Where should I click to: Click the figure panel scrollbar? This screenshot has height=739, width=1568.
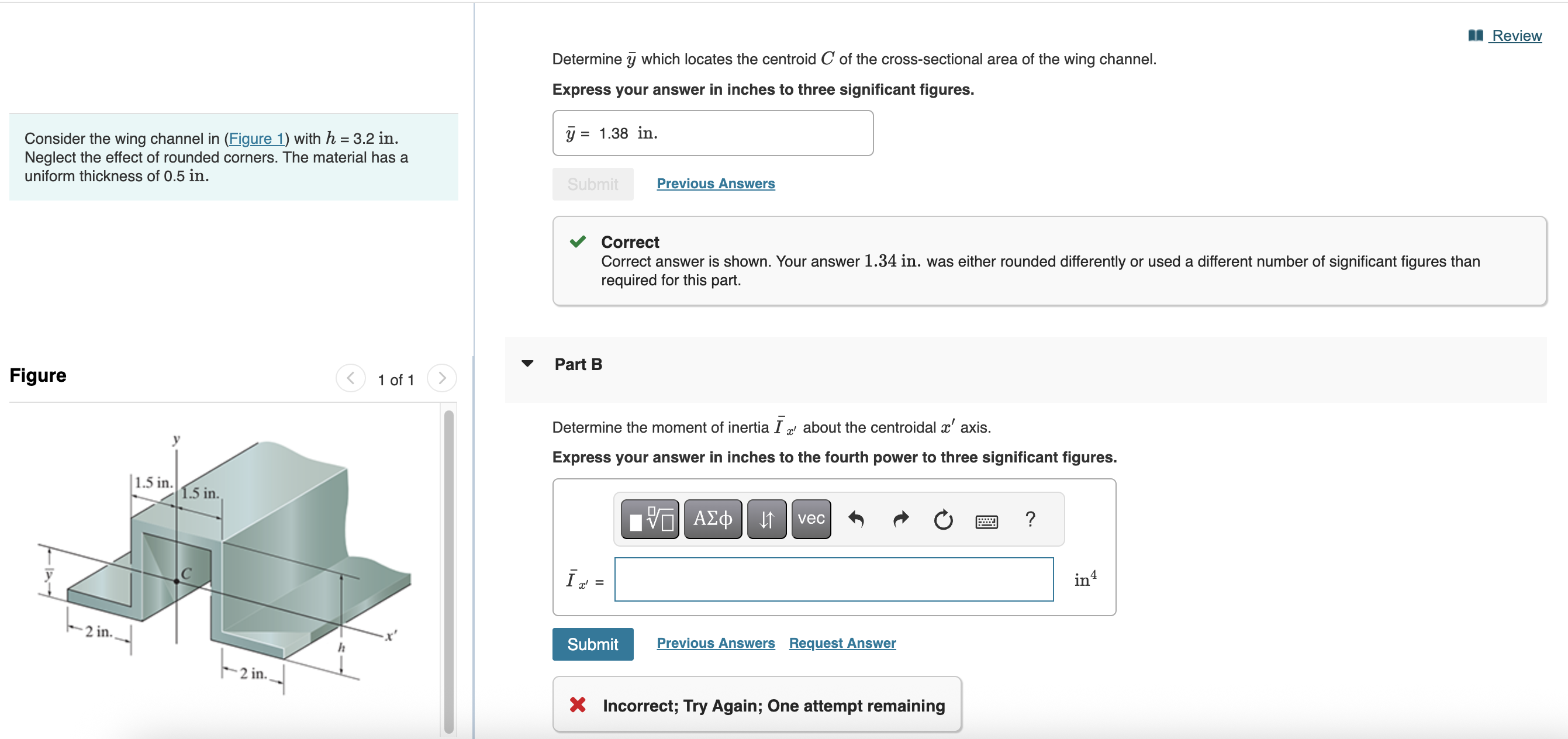448,572
